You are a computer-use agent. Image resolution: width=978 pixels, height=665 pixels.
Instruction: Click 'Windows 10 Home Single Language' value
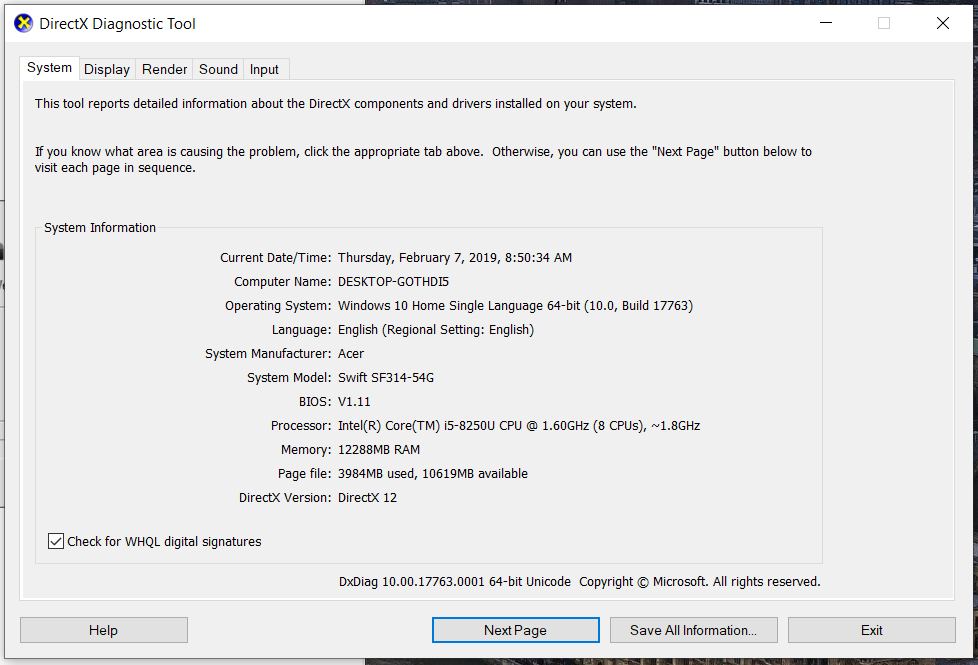pos(440,306)
